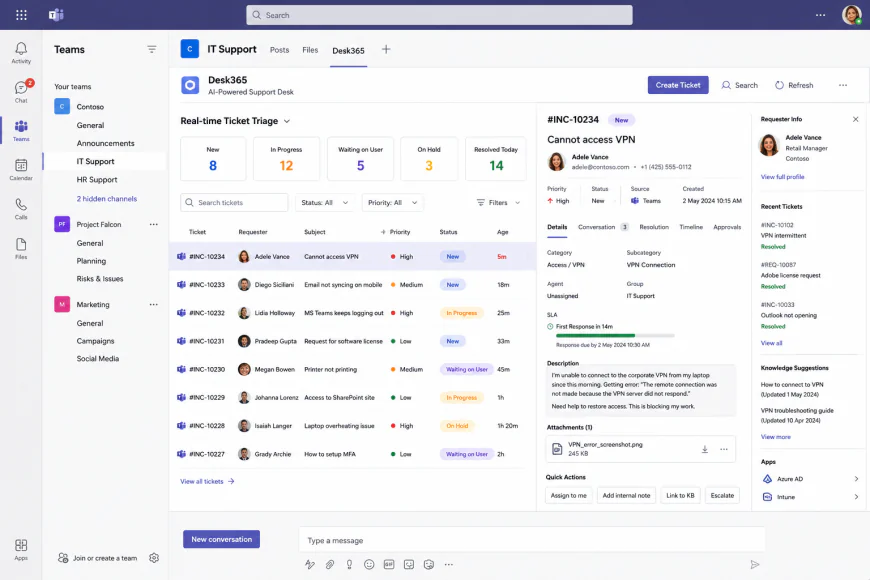
Task: Open the Status: All dropdown
Action: [x=325, y=203]
